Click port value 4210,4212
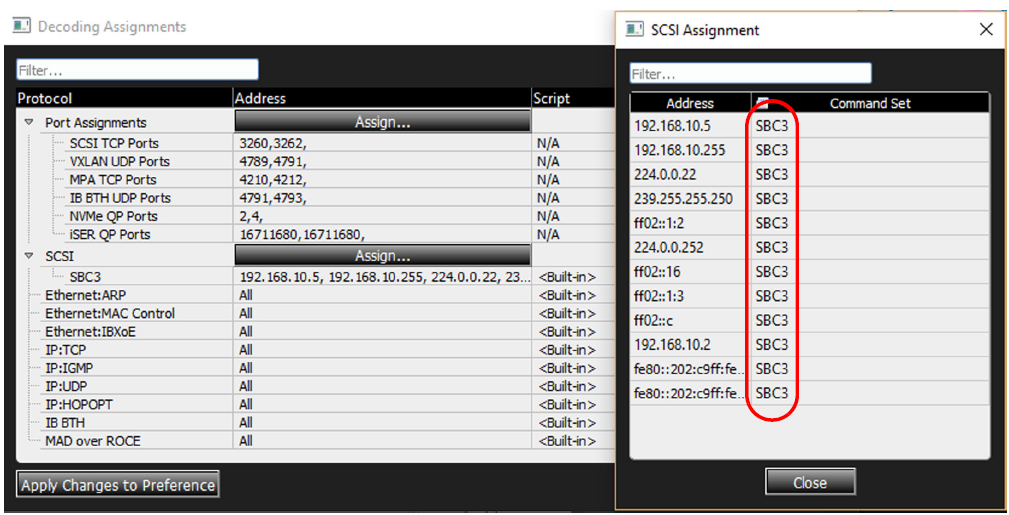This screenshot has width=1009, height=515. pyautogui.click(x=273, y=180)
